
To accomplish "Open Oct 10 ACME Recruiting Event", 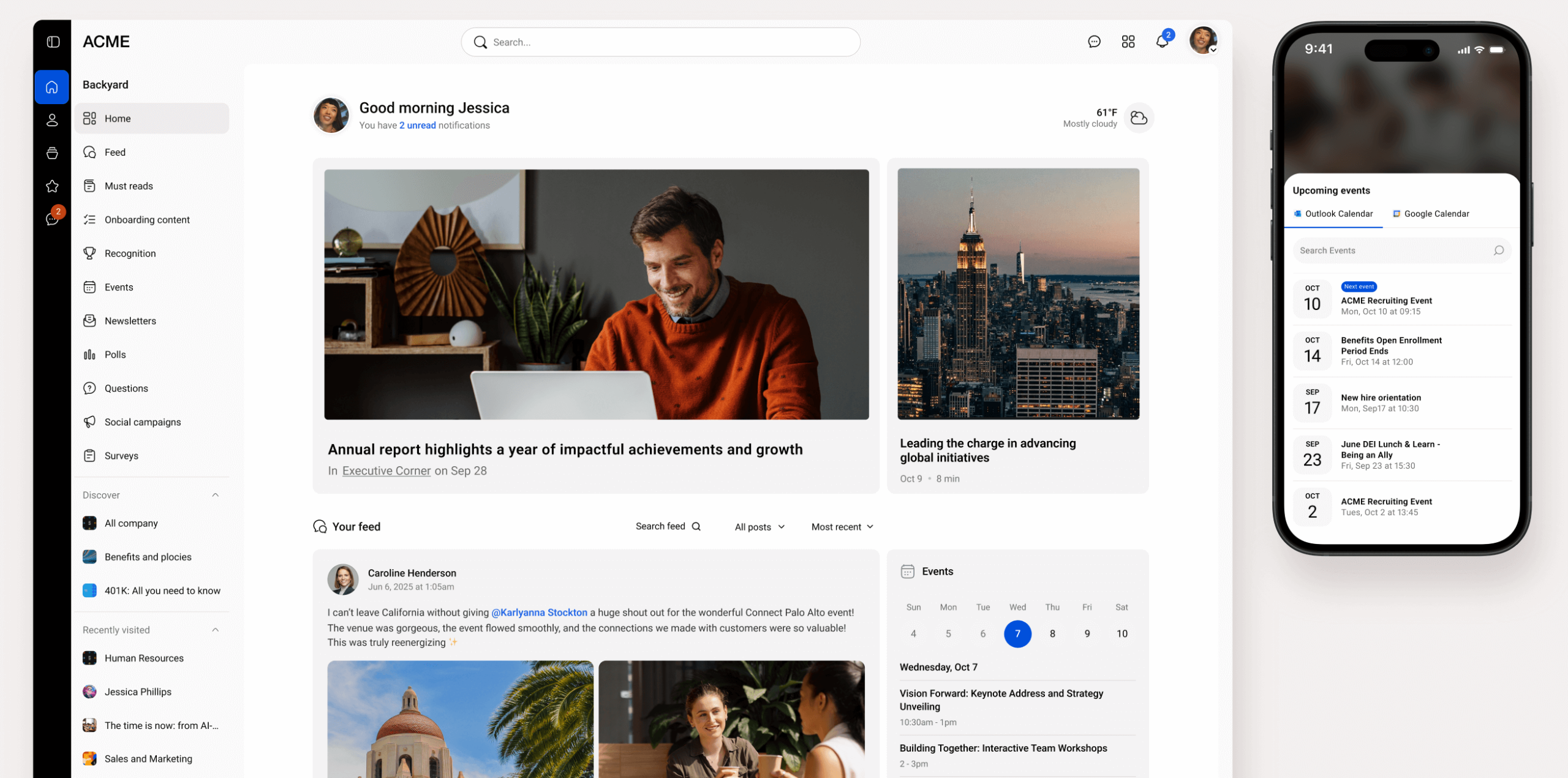I will pyautogui.click(x=1401, y=299).
